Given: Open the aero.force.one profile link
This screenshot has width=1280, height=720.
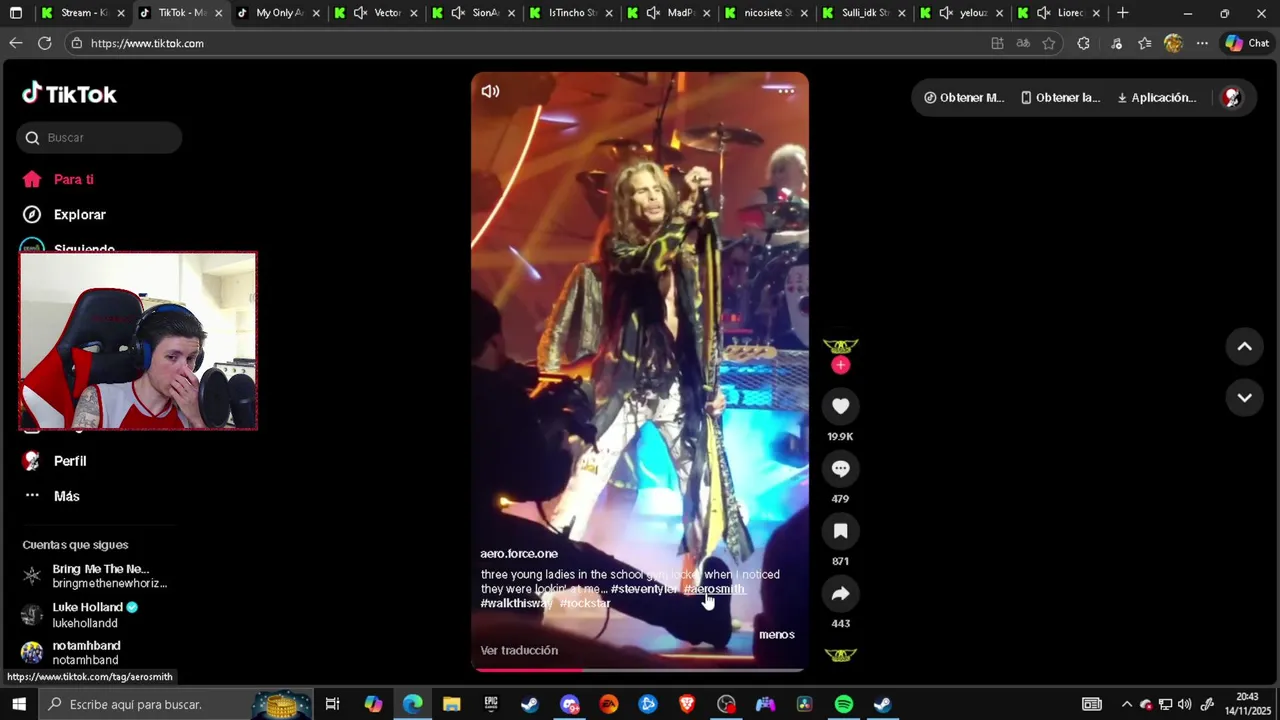Looking at the screenshot, I should pos(519,554).
